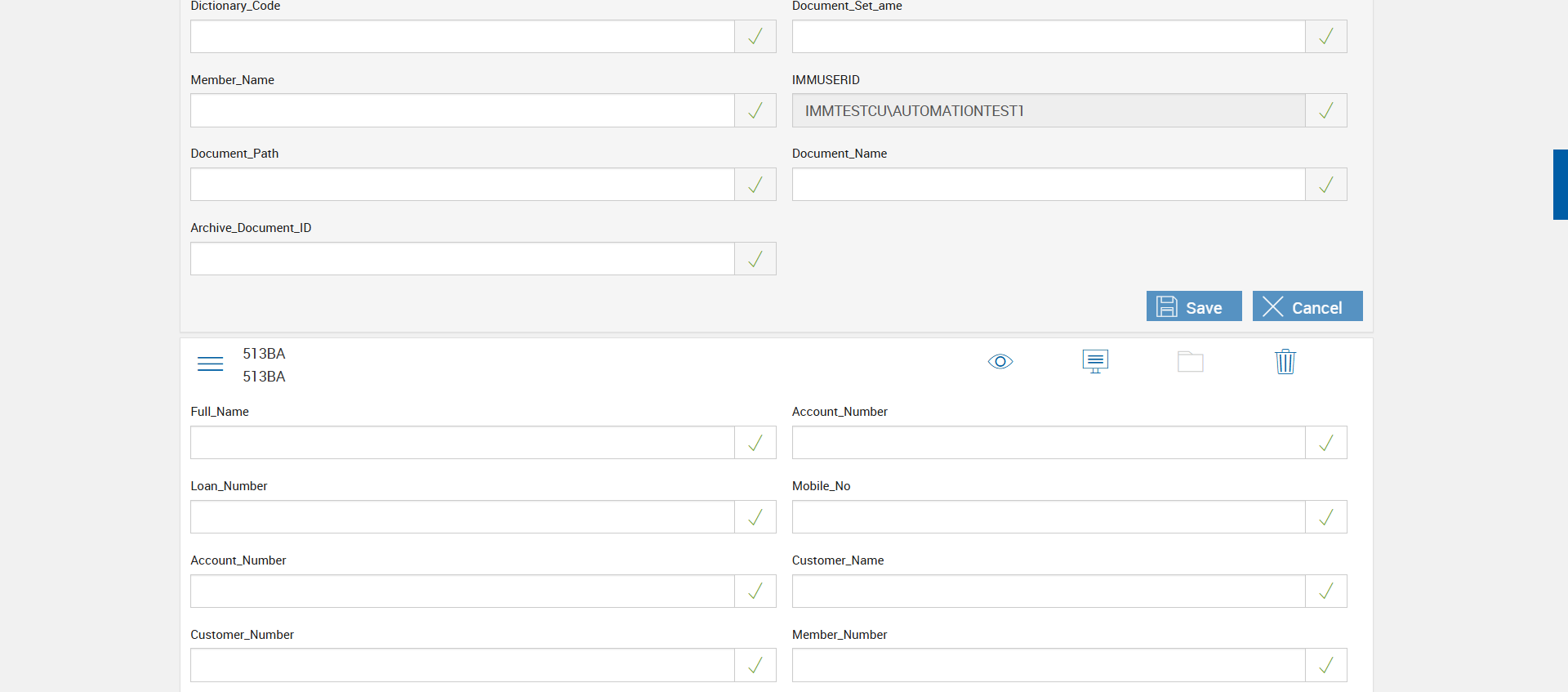Click checkmark next to Customer_Name field
Image resolution: width=1568 pixels, height=692 pixels.
tap(1325, 592)
